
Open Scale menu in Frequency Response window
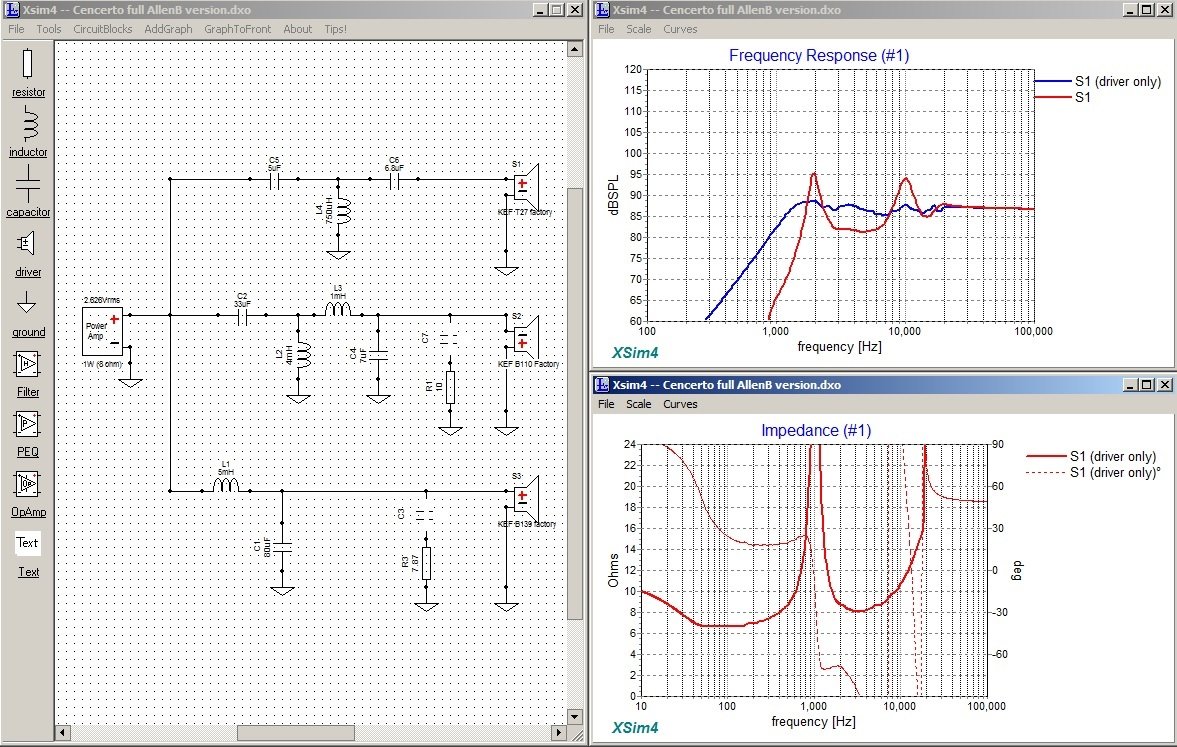coord(639,29)
